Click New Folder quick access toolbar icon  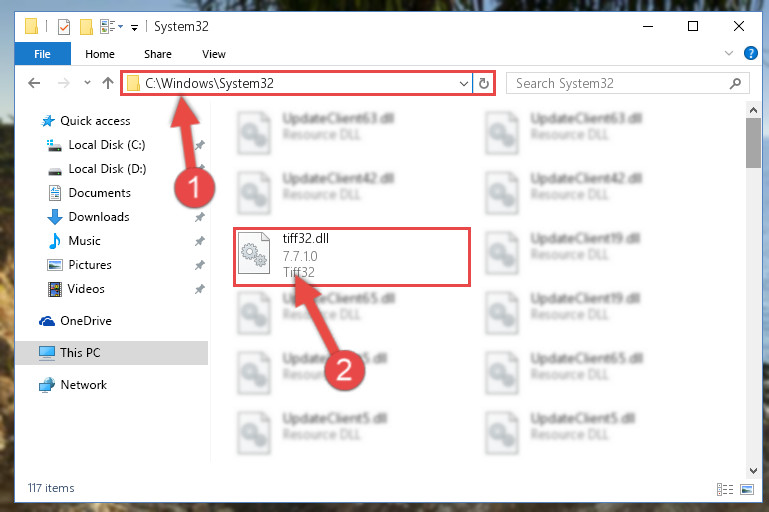(86, 26)
